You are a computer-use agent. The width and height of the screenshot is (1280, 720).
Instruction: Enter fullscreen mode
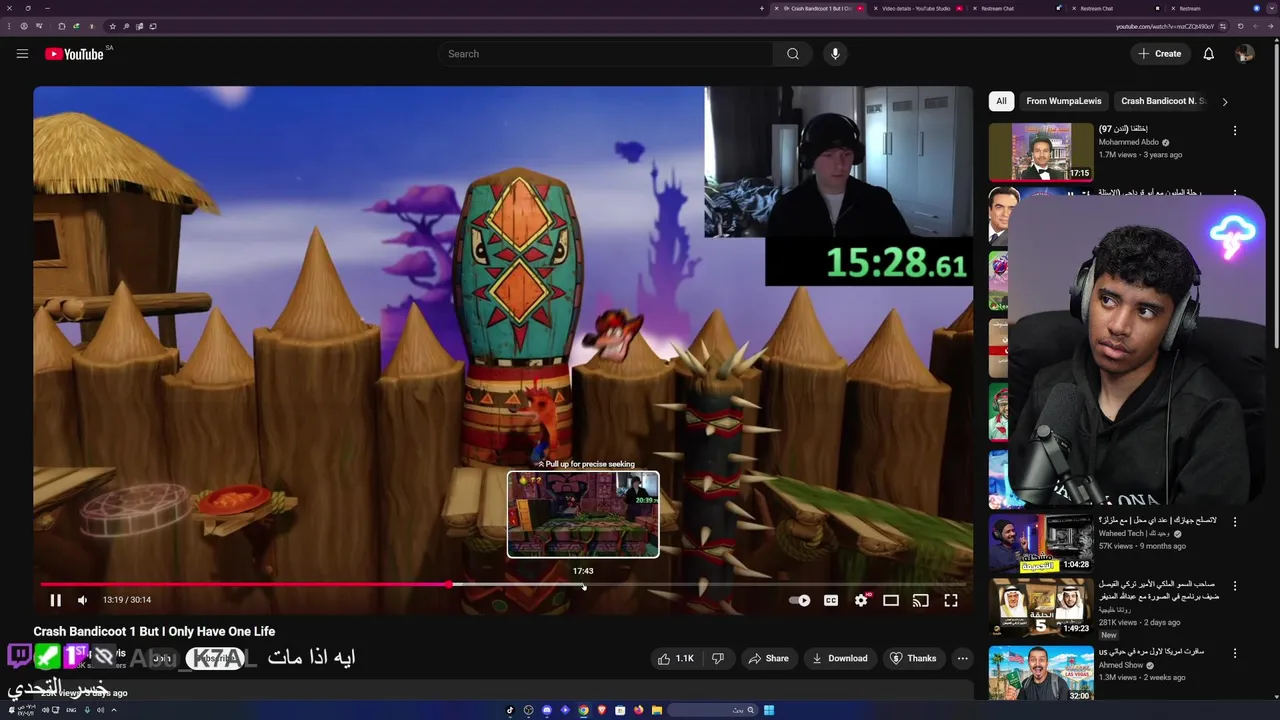click(x=951, y=600)
